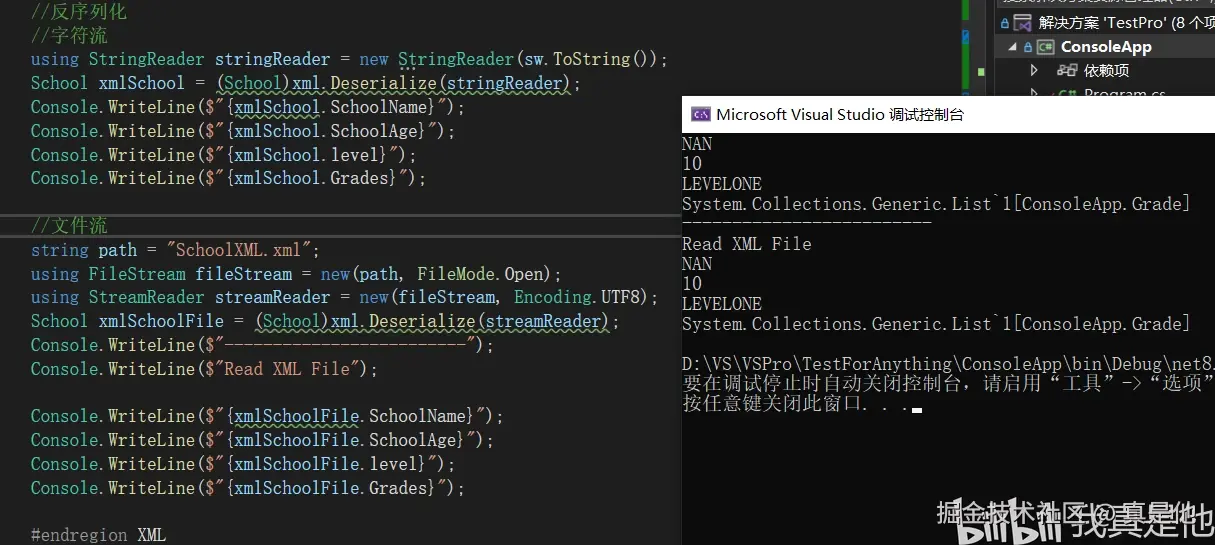Collapse the ConsoleApp project node

point(1011,47)
